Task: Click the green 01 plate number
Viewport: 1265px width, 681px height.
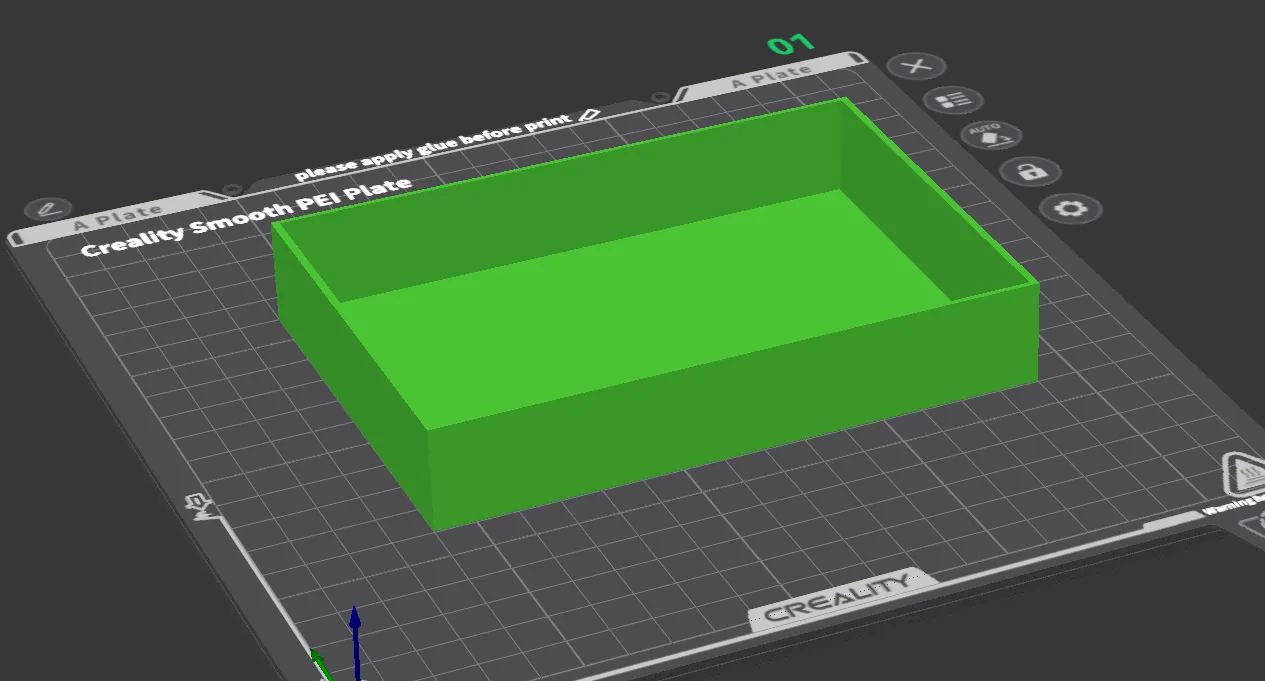Action: click(791, 45)
